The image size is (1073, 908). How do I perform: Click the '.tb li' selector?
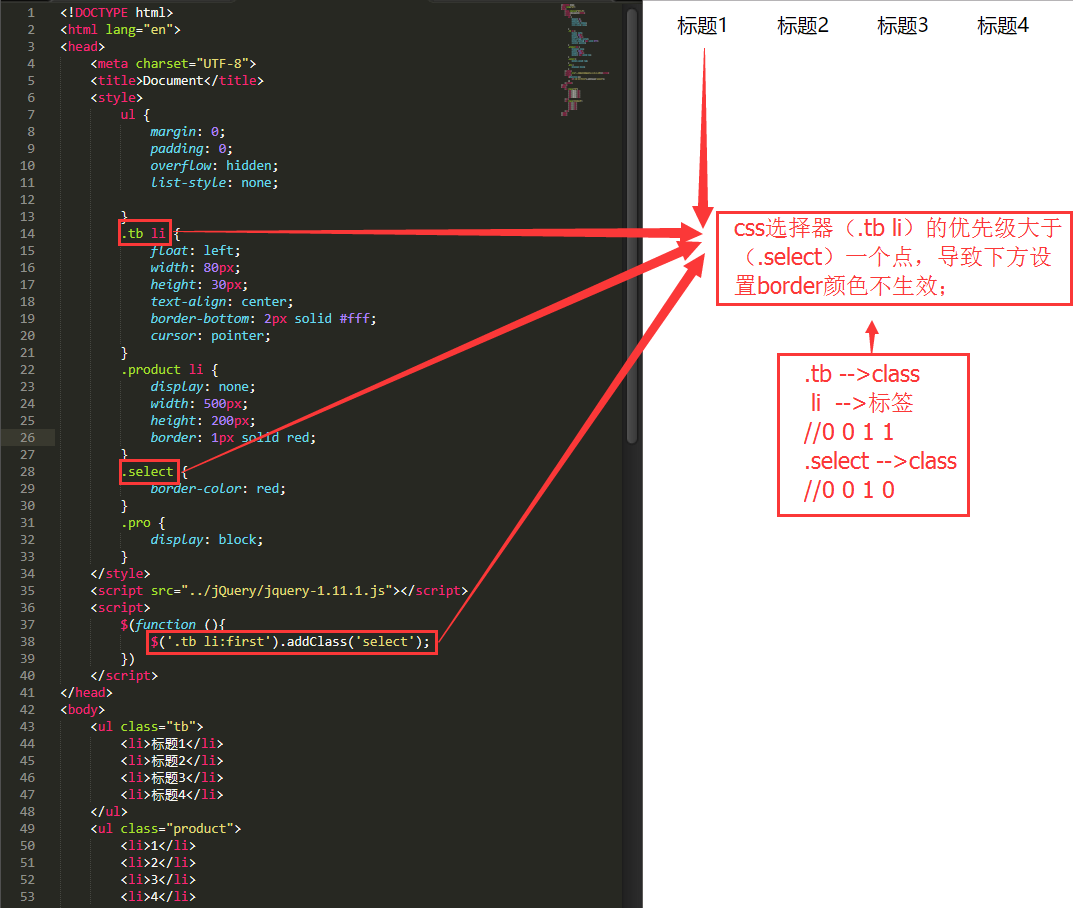click(144, 233)
